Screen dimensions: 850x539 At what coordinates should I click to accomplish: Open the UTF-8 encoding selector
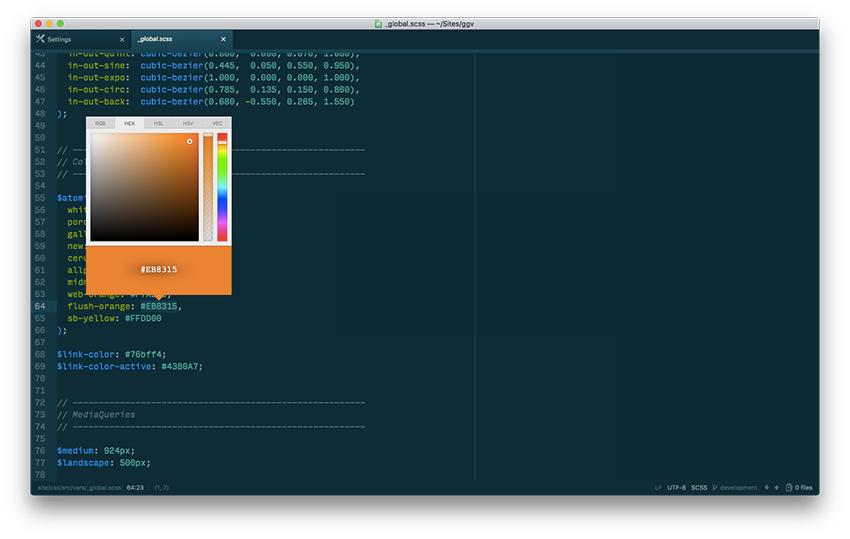(677, 488)
